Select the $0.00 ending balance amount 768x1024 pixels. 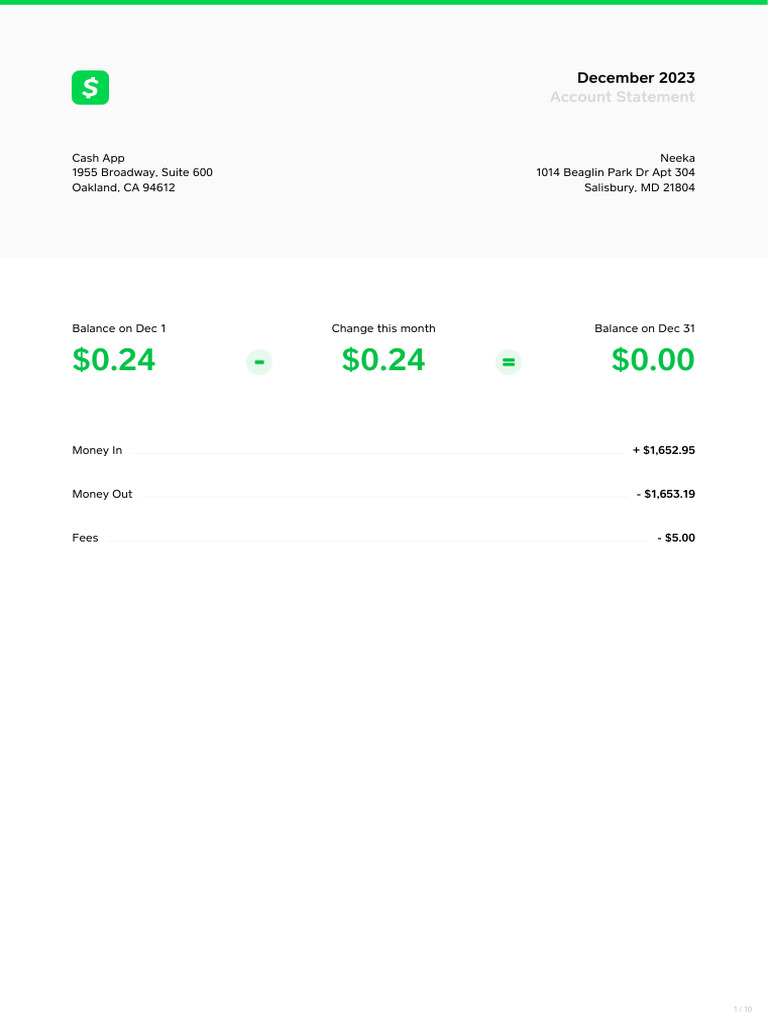point(653,360)
